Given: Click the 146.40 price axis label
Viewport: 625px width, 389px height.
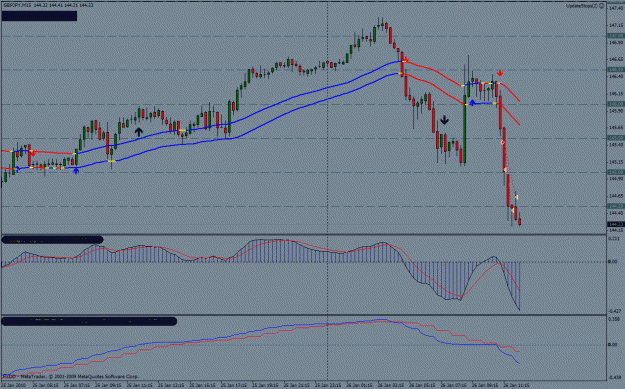Looking at the screenshot, I should [x=616, y=76].
